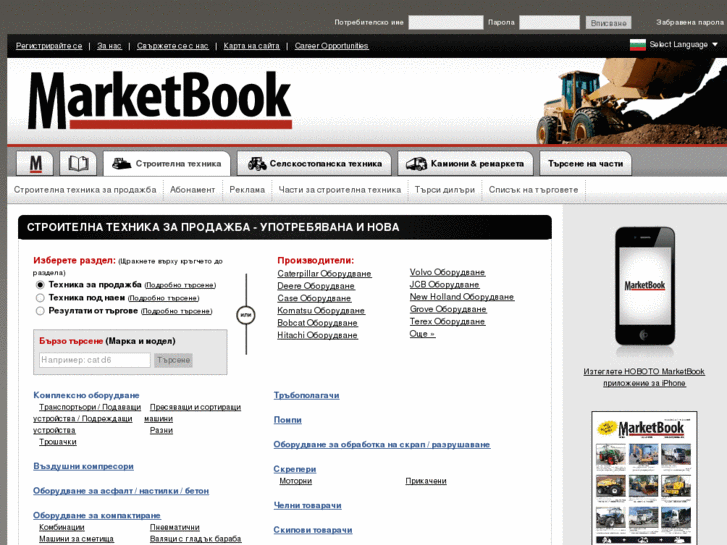Screen dimensions: 727x545
Task: Switch to the Търсене на части tab
Action: (x=585, y=163)
